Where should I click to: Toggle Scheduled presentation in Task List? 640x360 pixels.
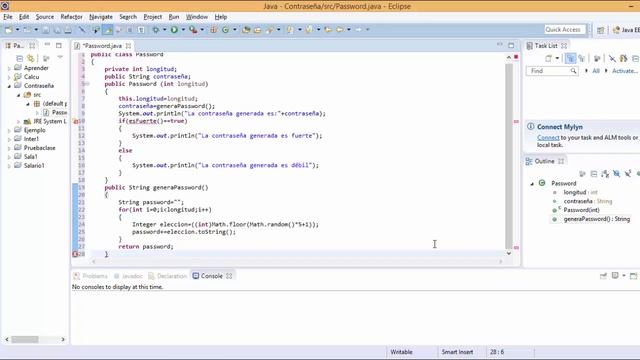582,59
